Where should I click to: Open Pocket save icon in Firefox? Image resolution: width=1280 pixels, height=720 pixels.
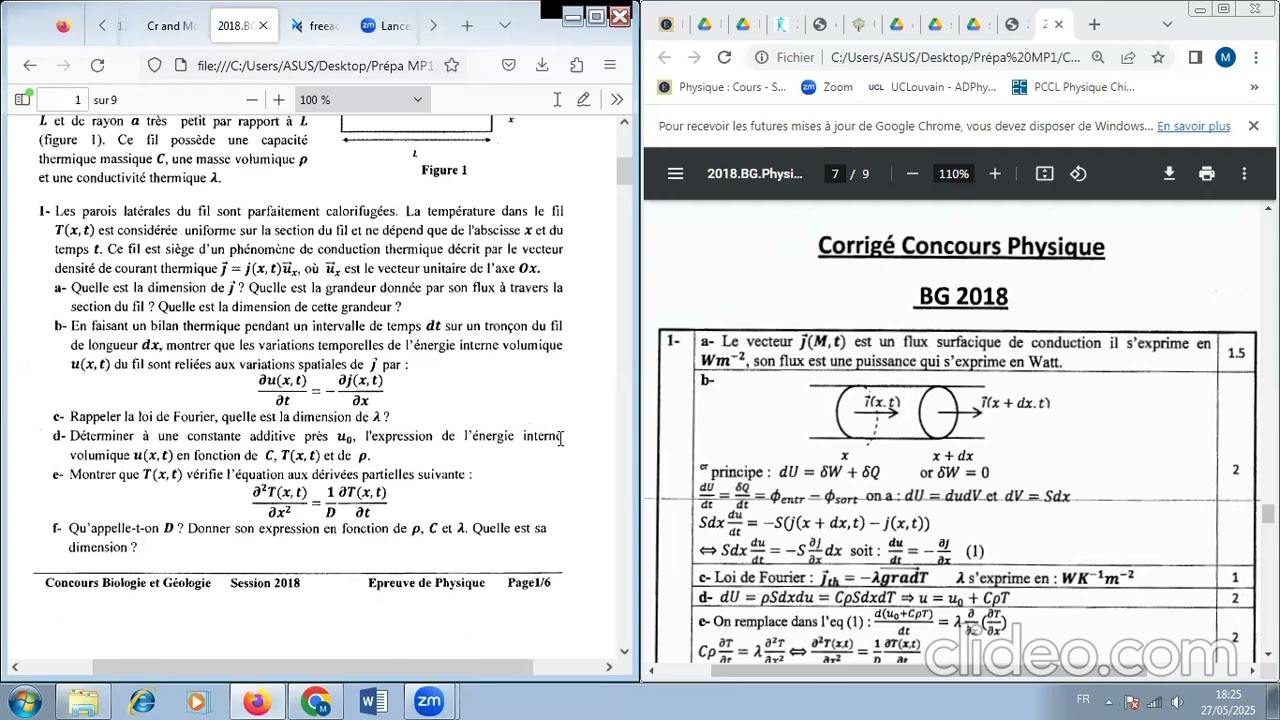click(509, 65)
